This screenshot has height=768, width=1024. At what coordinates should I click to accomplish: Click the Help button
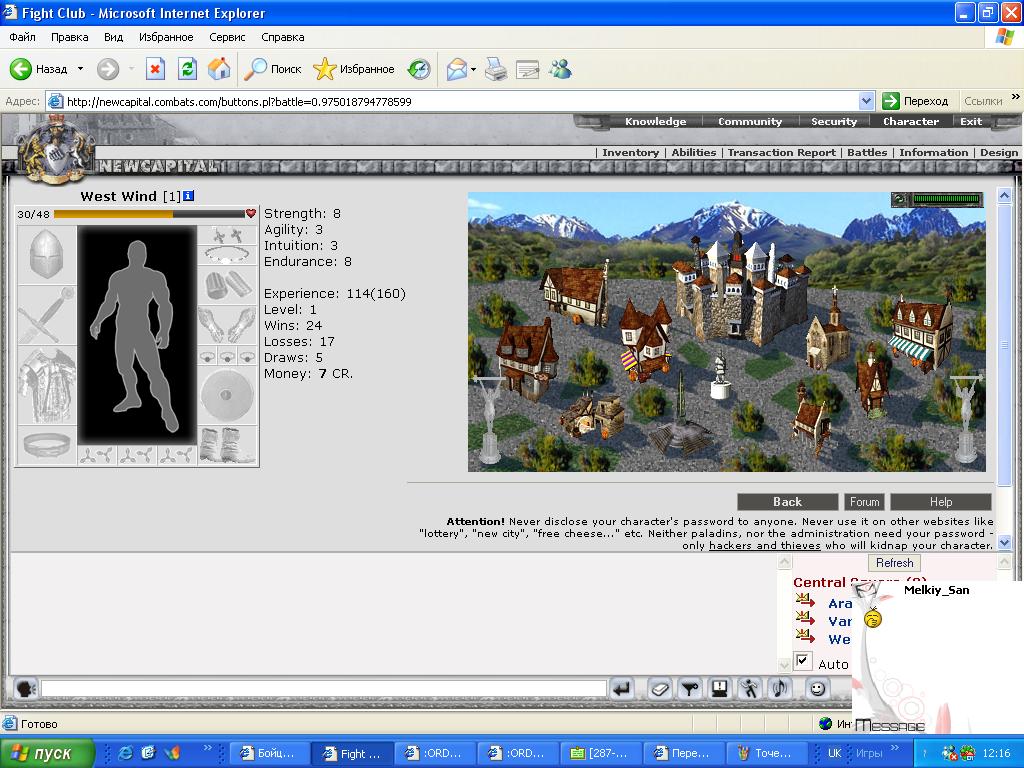pyautogui.click(x=940, y=502)
